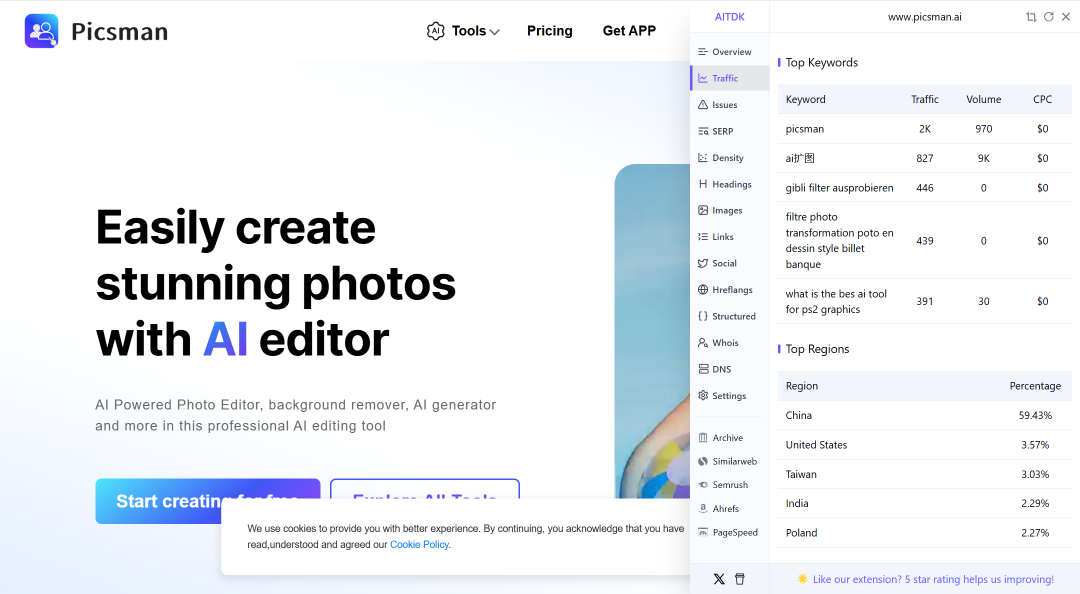Click the Headings H icon
This screenshot has width=1080, height=594.
pyautogui.click(x=703, y=184)
